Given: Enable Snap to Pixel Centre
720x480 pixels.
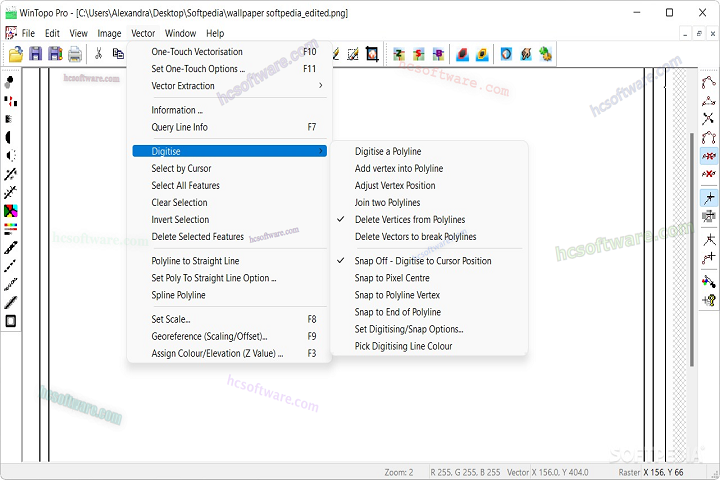Looking at the screenshot, I should coord(392,278).
